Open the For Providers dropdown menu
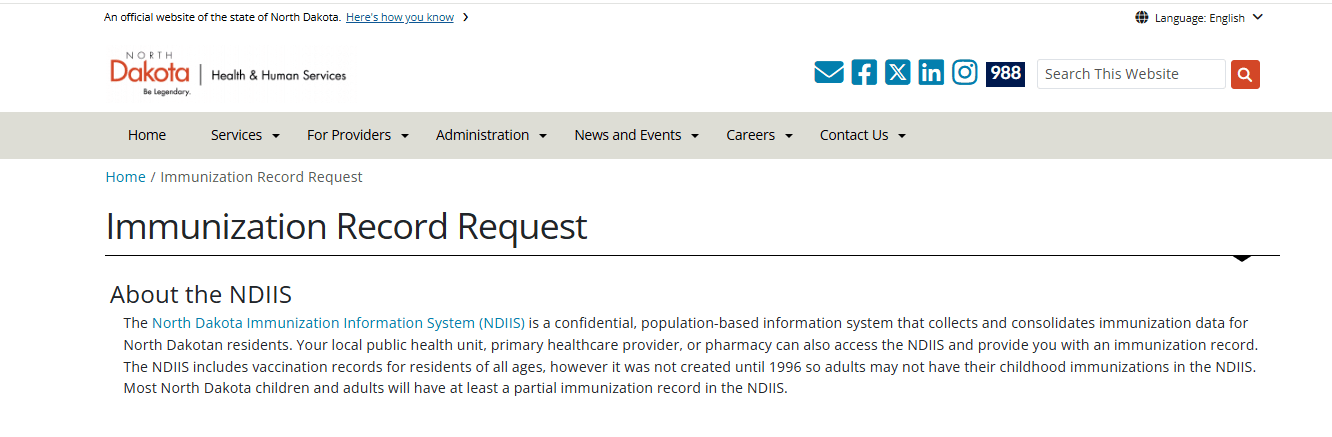This screenshot has height=437, width=1332. click(x=358, y=135)
